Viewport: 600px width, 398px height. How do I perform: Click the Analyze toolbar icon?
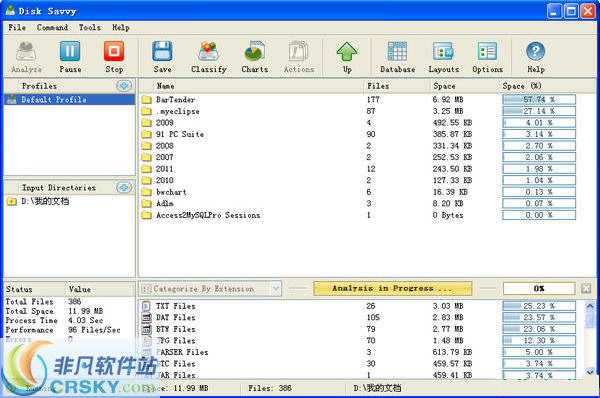26,57
